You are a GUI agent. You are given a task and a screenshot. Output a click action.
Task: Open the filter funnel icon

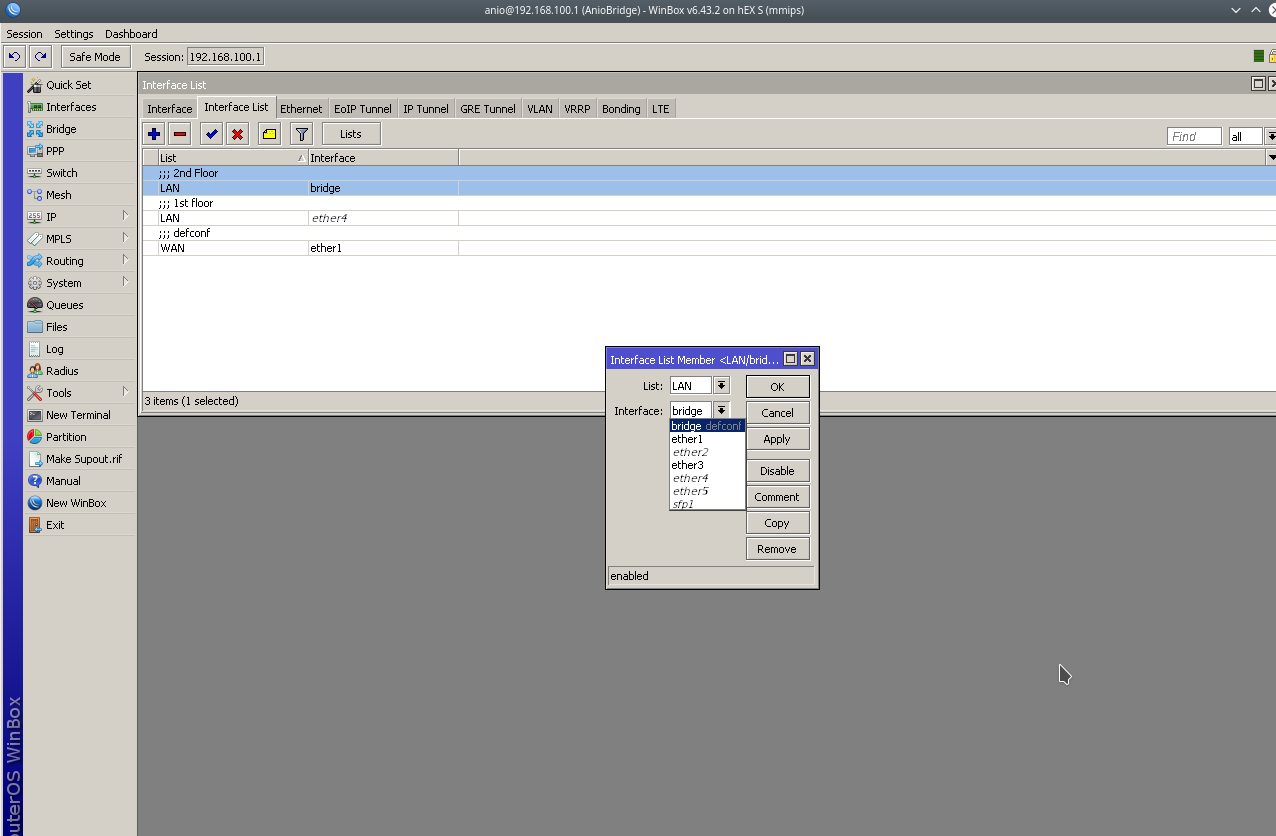click(301, 134)
